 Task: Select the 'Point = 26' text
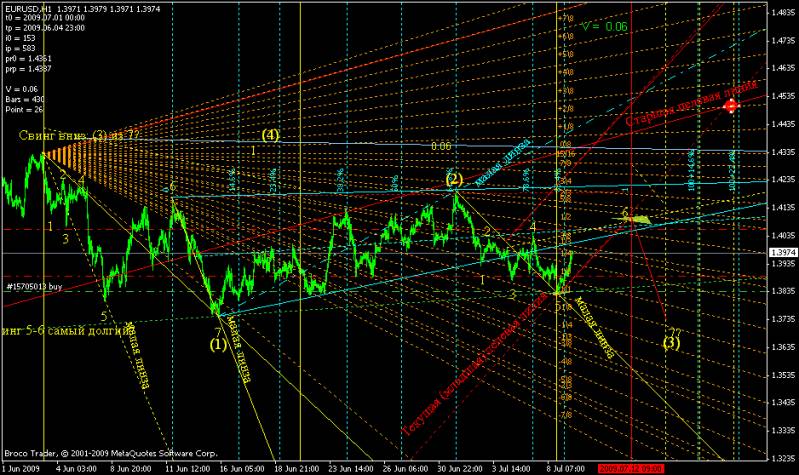[x=24, y=110]
